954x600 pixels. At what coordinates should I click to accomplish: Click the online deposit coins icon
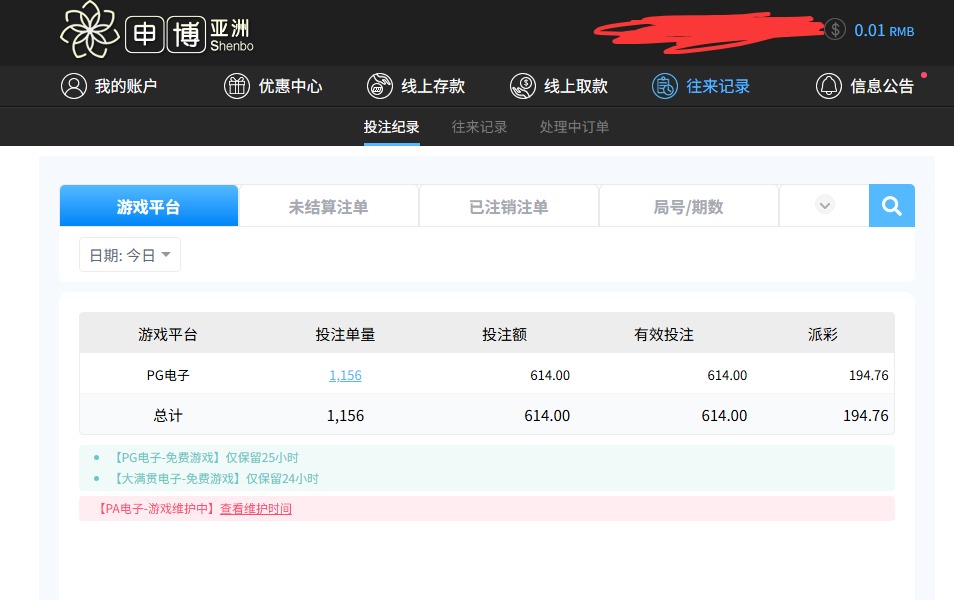(379, 86)
